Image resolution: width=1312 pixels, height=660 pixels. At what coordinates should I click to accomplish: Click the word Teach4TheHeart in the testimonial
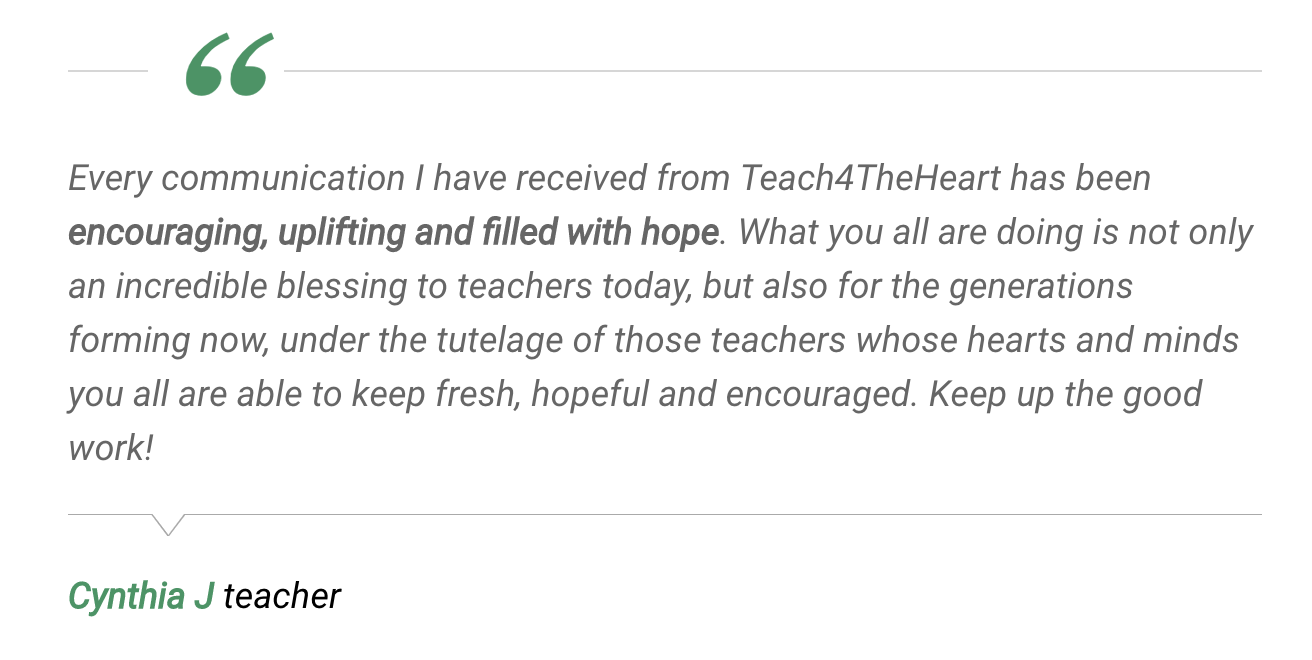[870, 179]
